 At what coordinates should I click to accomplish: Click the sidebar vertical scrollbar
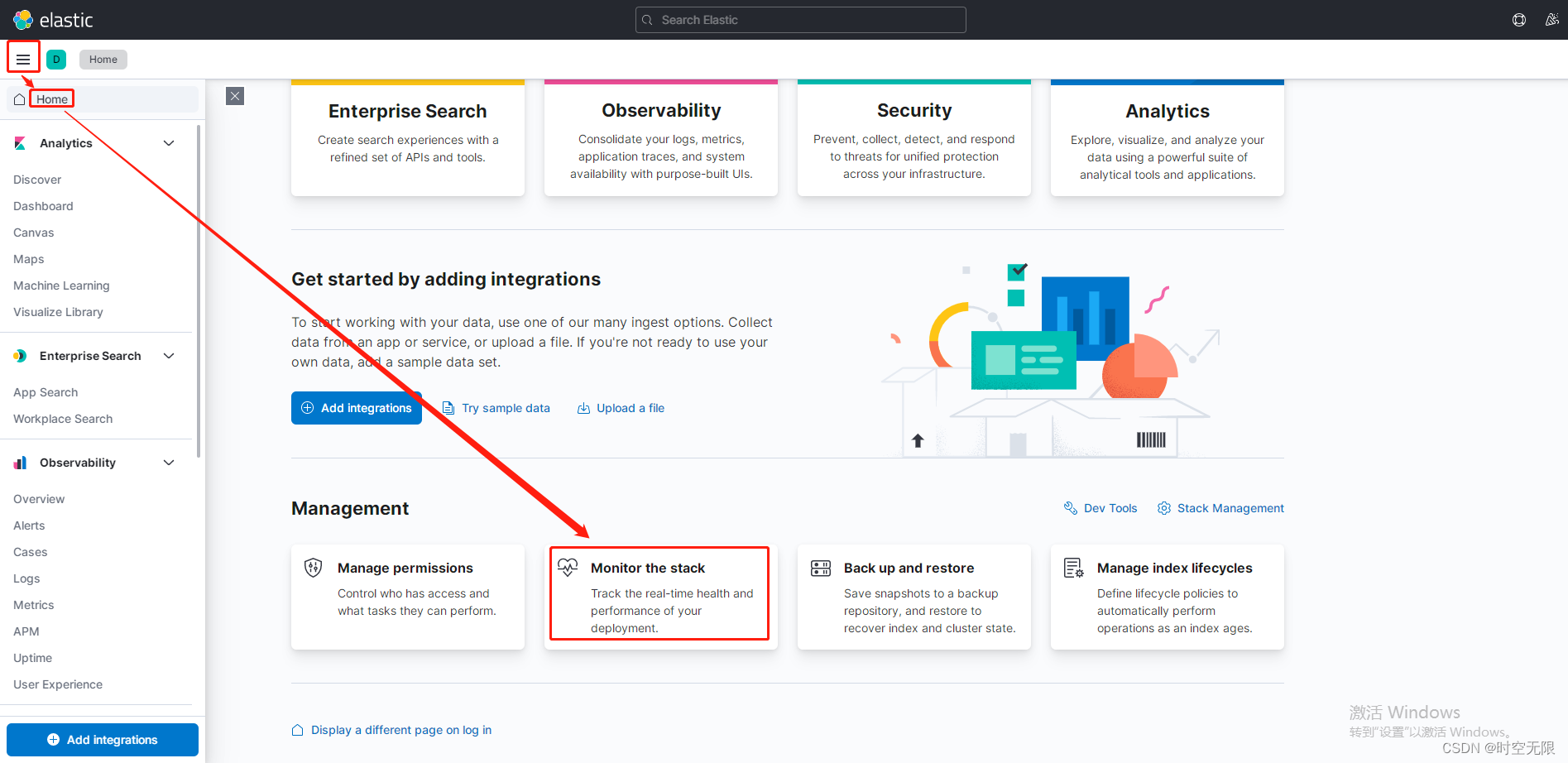tap(199, 290)
